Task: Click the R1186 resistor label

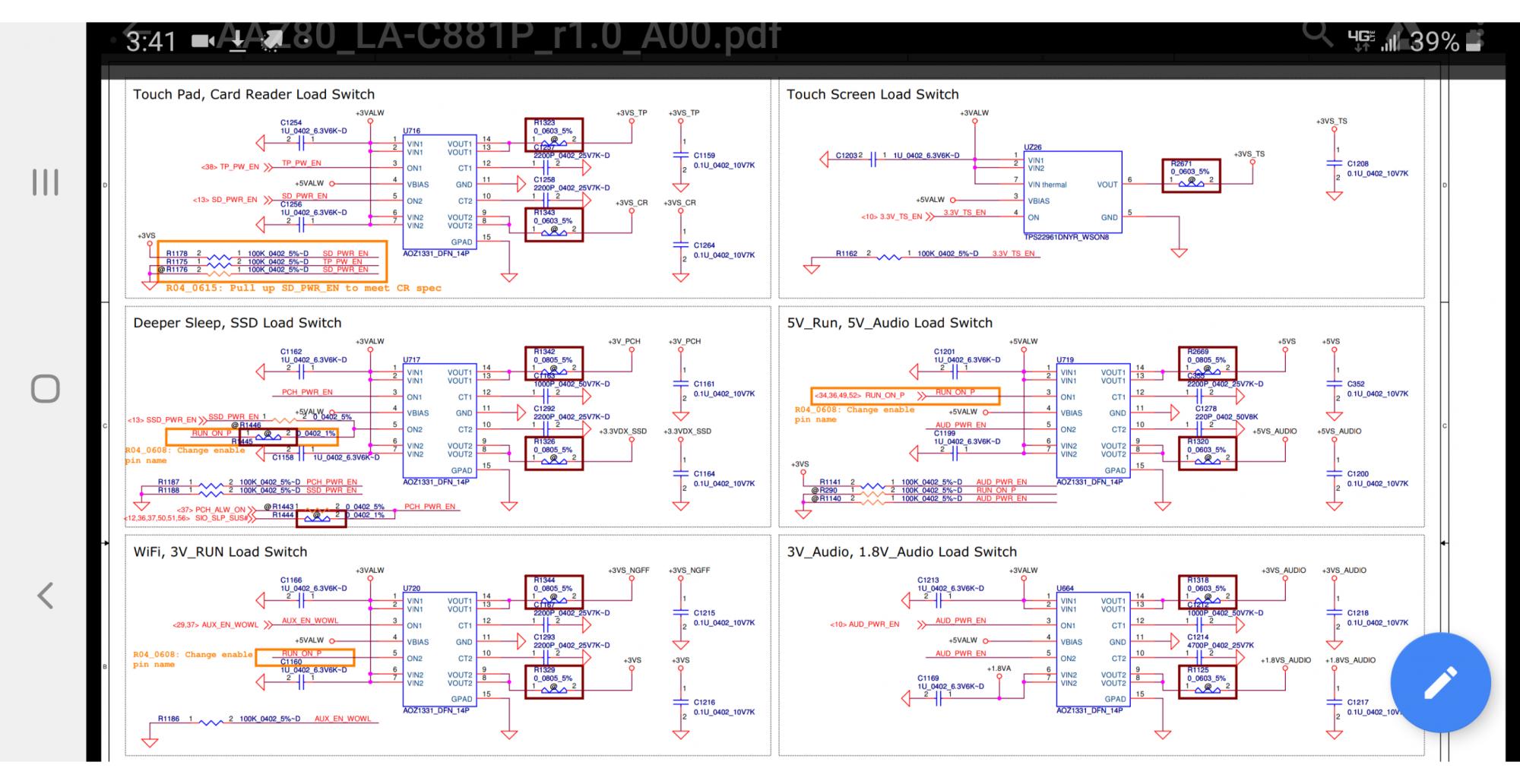Action: pyautogui.click(x=169, y=719)
